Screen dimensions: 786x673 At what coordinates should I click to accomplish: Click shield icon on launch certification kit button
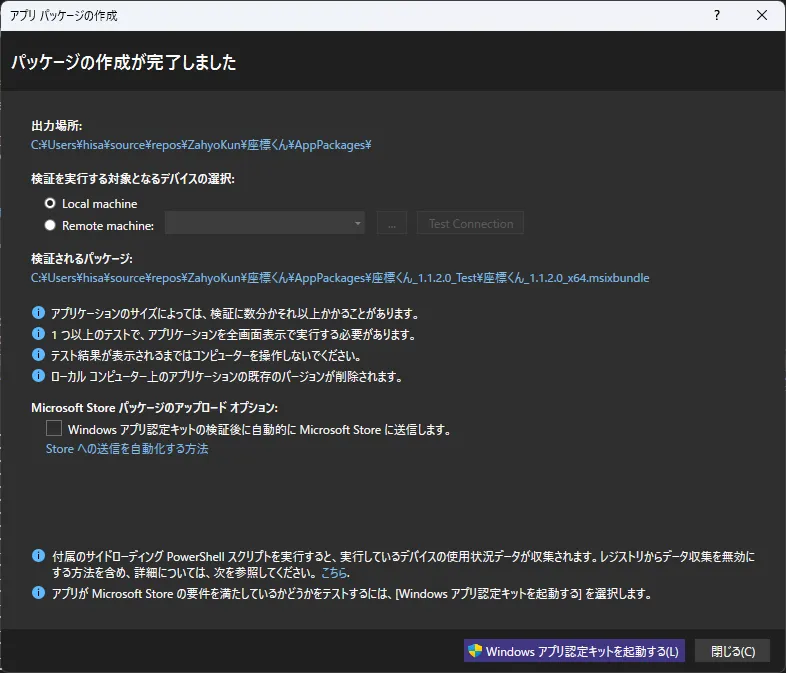click(x=475, y=651)
